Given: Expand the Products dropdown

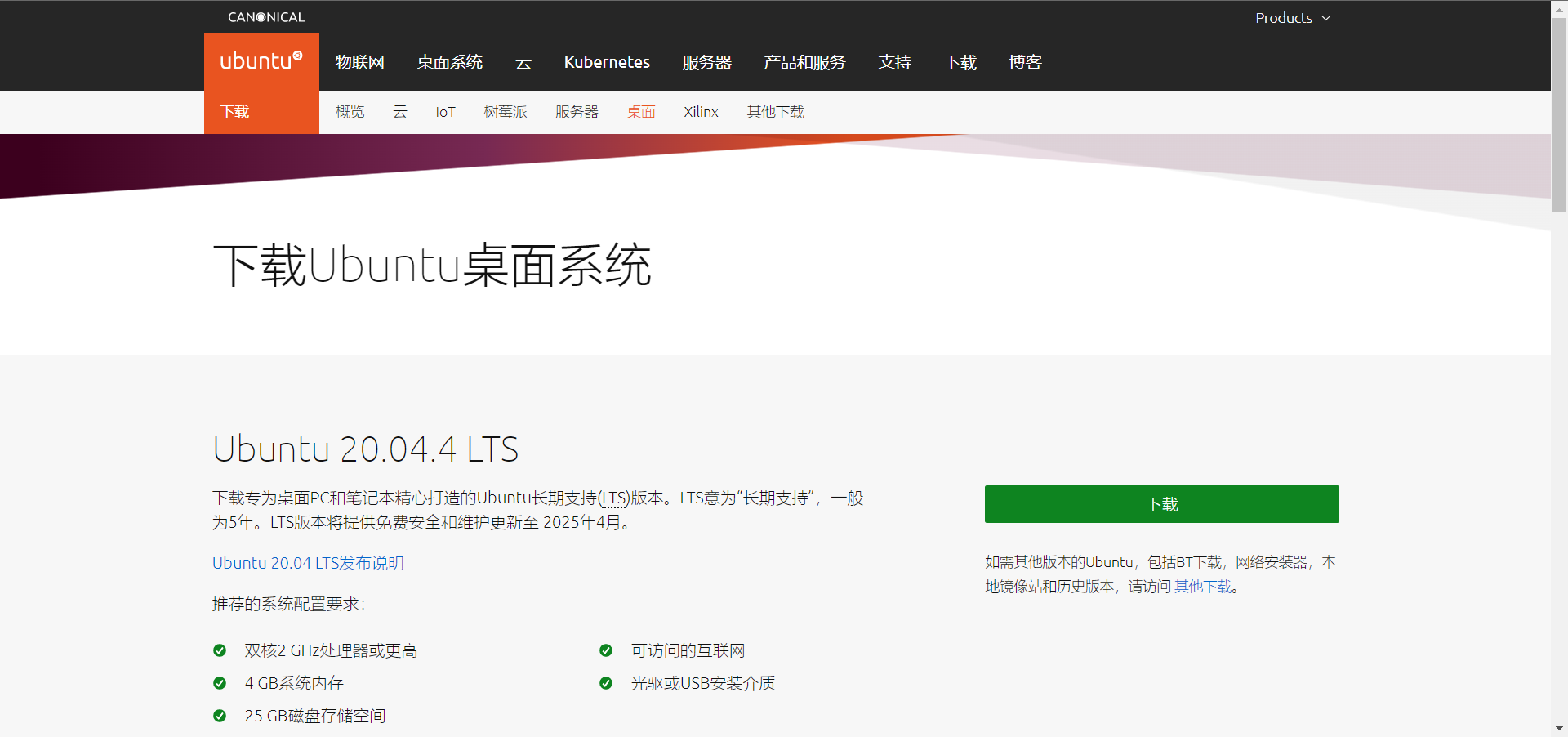Looking at the screenshot, I should [1293, 18].
